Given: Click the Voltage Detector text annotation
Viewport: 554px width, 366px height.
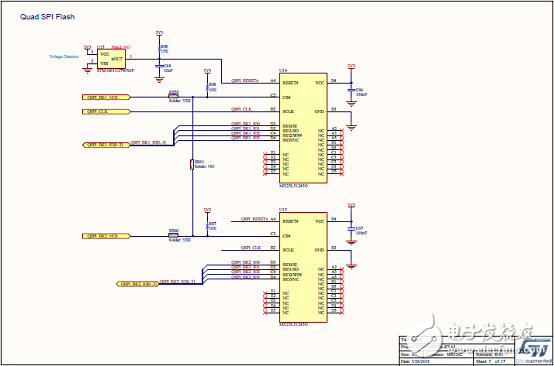Looking at the screenshot, I should click(x=64, y=56).
